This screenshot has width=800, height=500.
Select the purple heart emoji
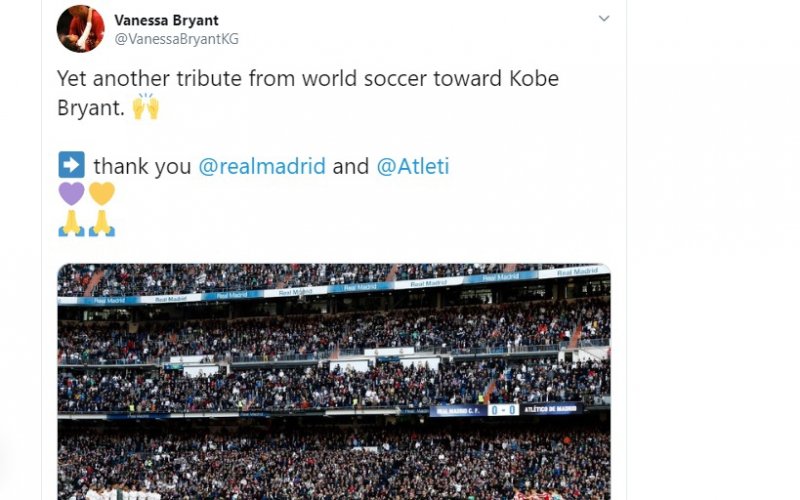tap(71, 193)
